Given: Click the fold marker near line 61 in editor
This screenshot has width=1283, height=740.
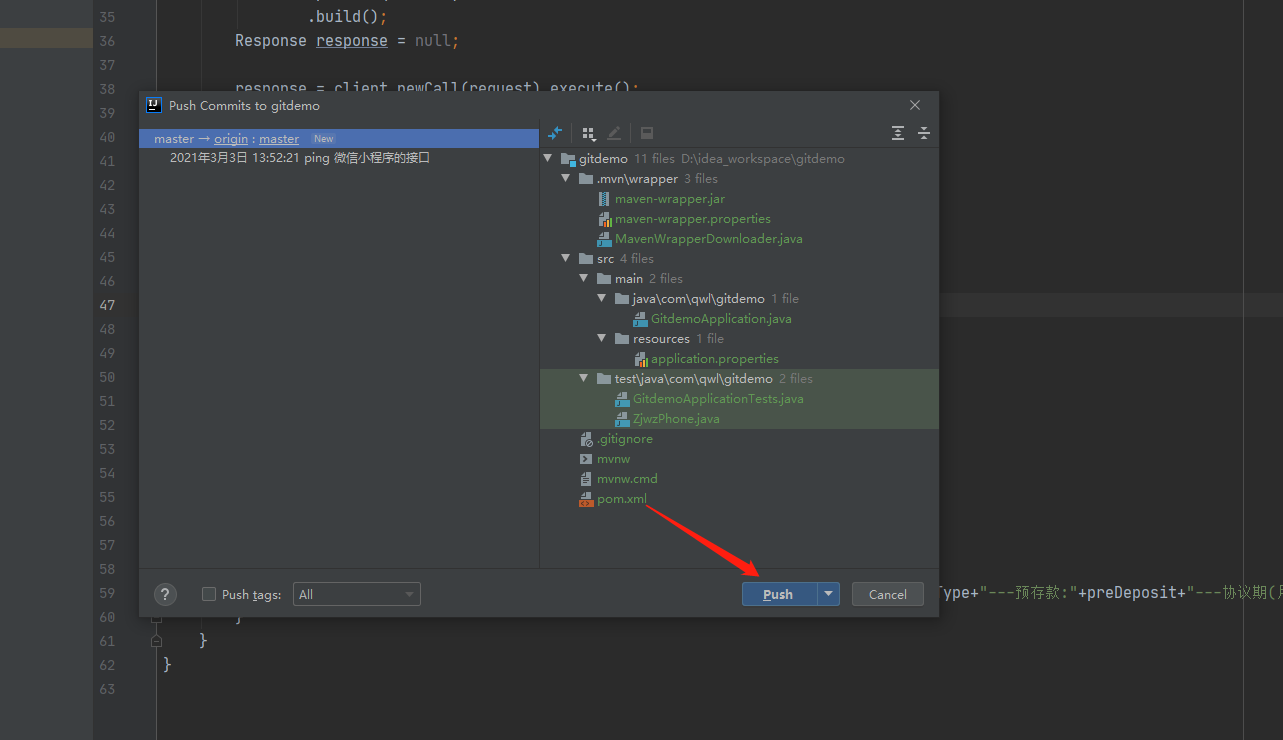Looking at the screenshot, I should click(x=156, y=640).
